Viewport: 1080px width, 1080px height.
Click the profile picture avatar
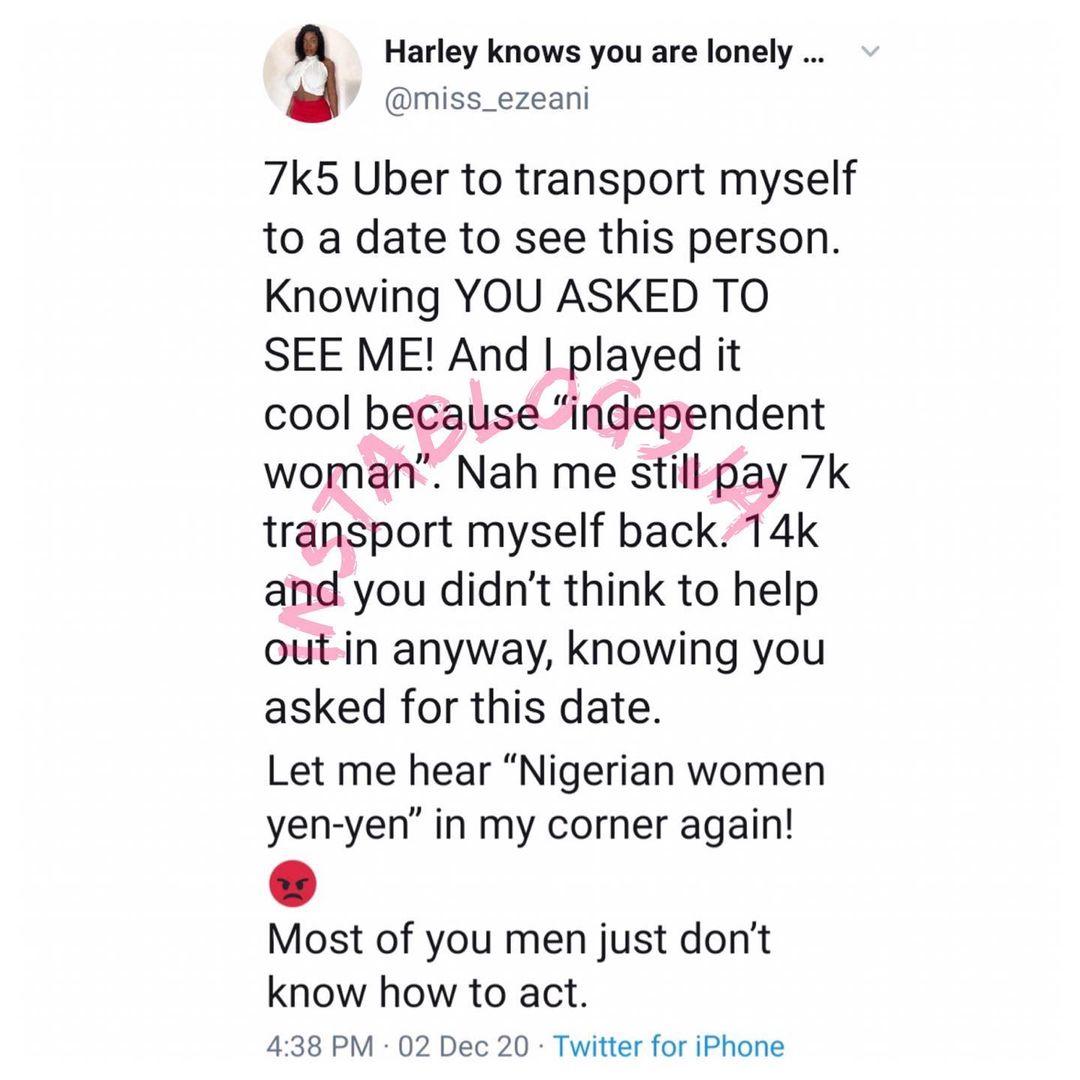312,73
